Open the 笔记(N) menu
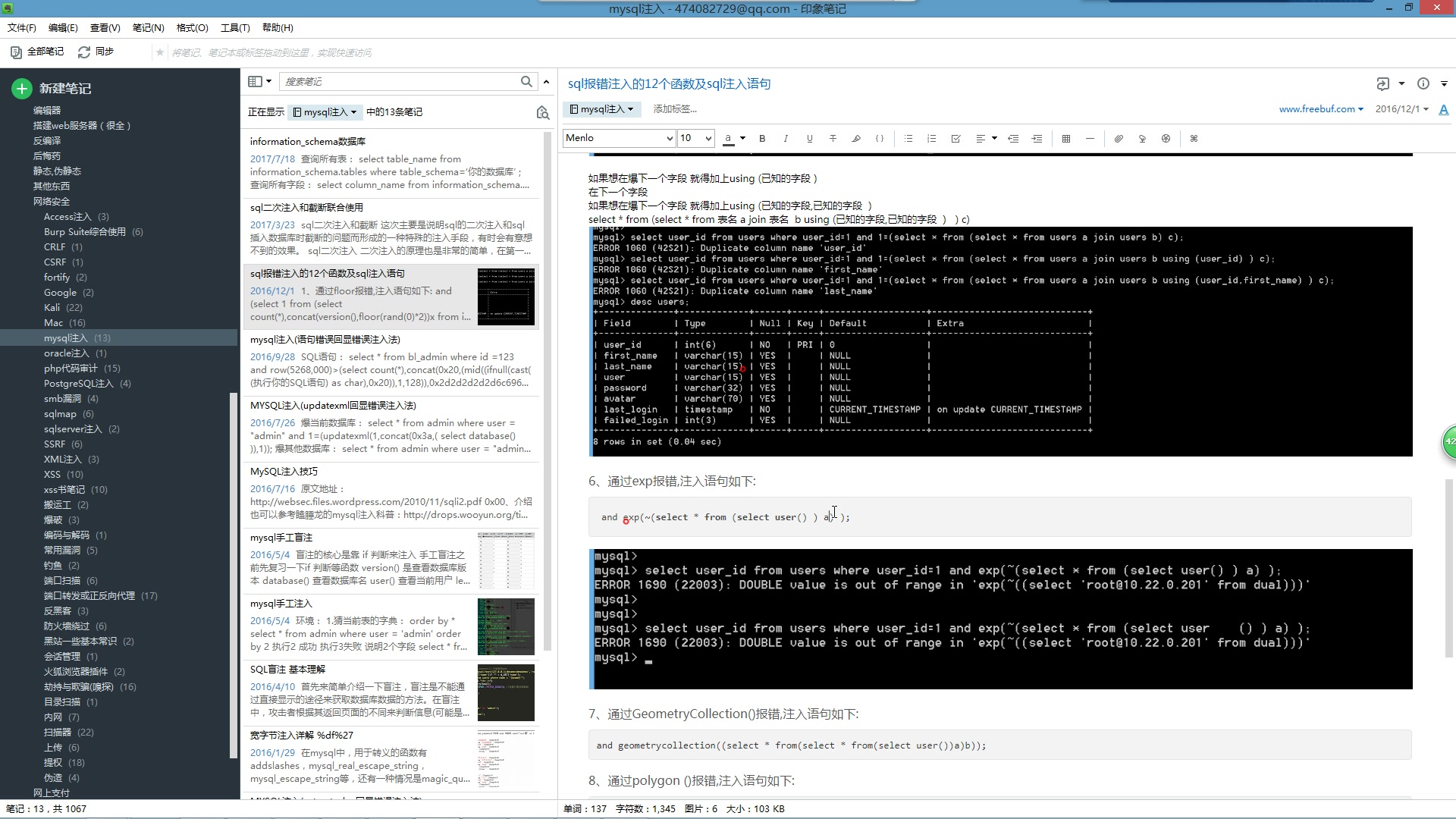This screenshot has width=1456, height=819. pyautogui.click(x=148, y=27)
